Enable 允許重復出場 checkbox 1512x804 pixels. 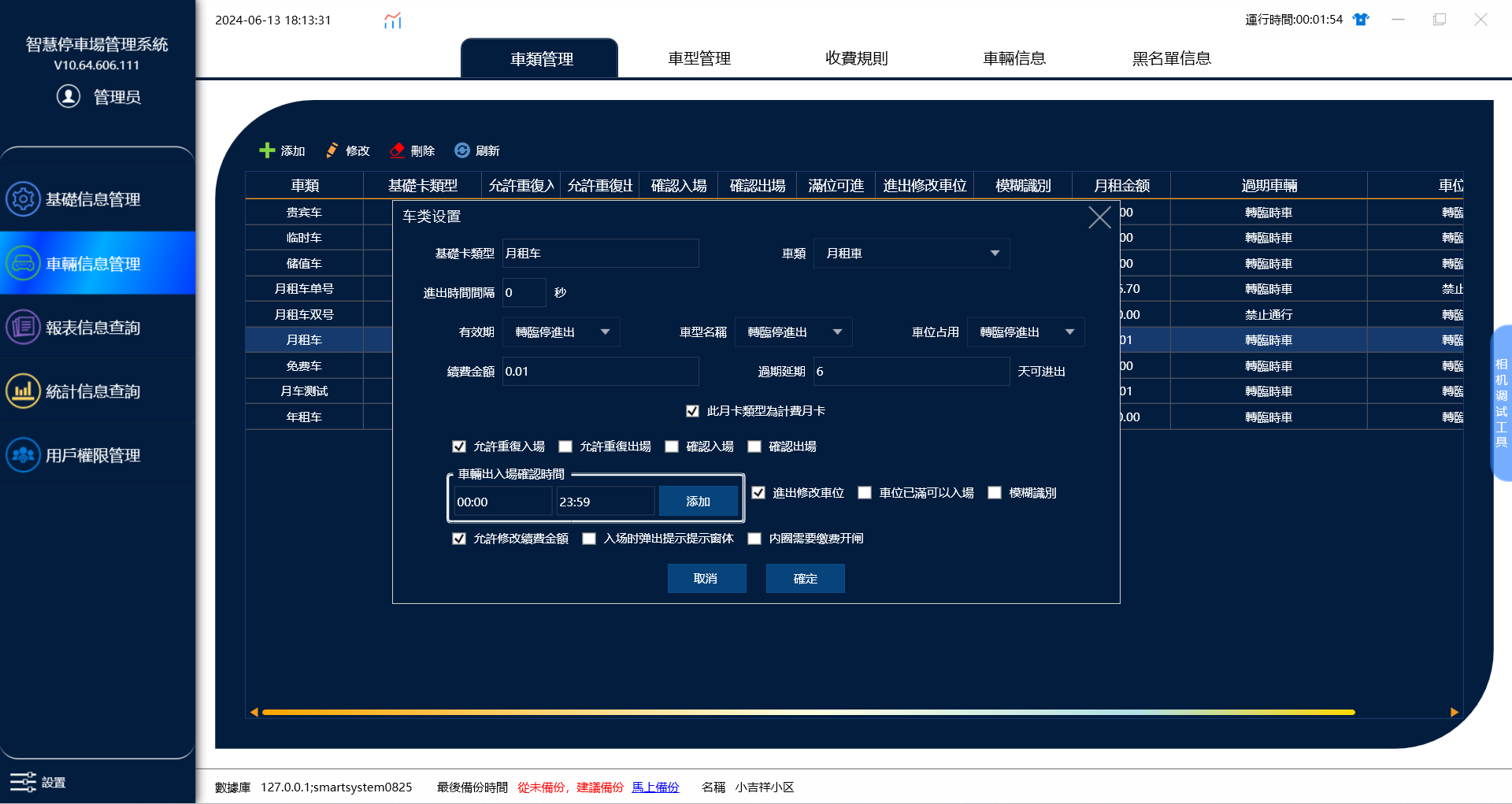pyautogui.click(x=565, y=446)
